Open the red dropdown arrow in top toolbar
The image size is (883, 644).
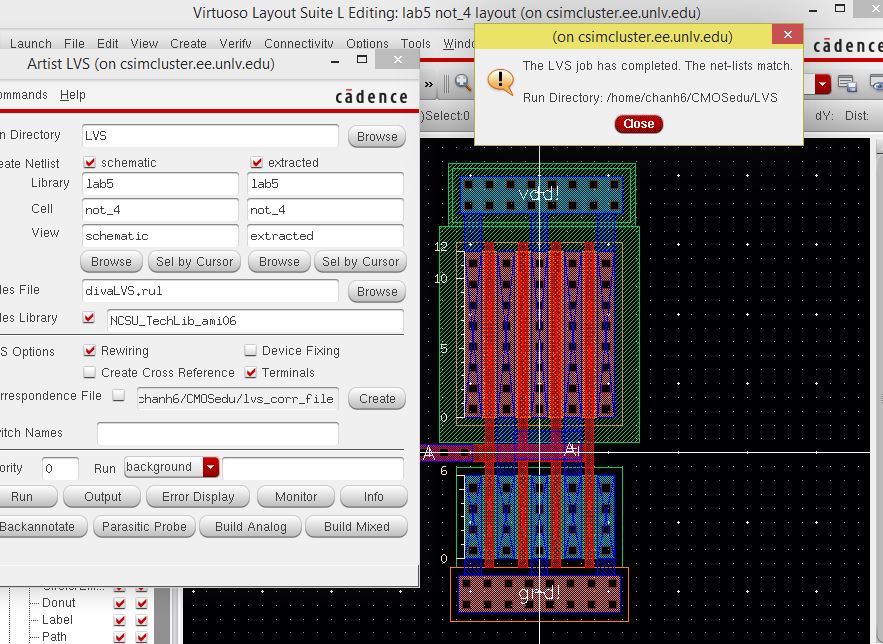(823, 84)
